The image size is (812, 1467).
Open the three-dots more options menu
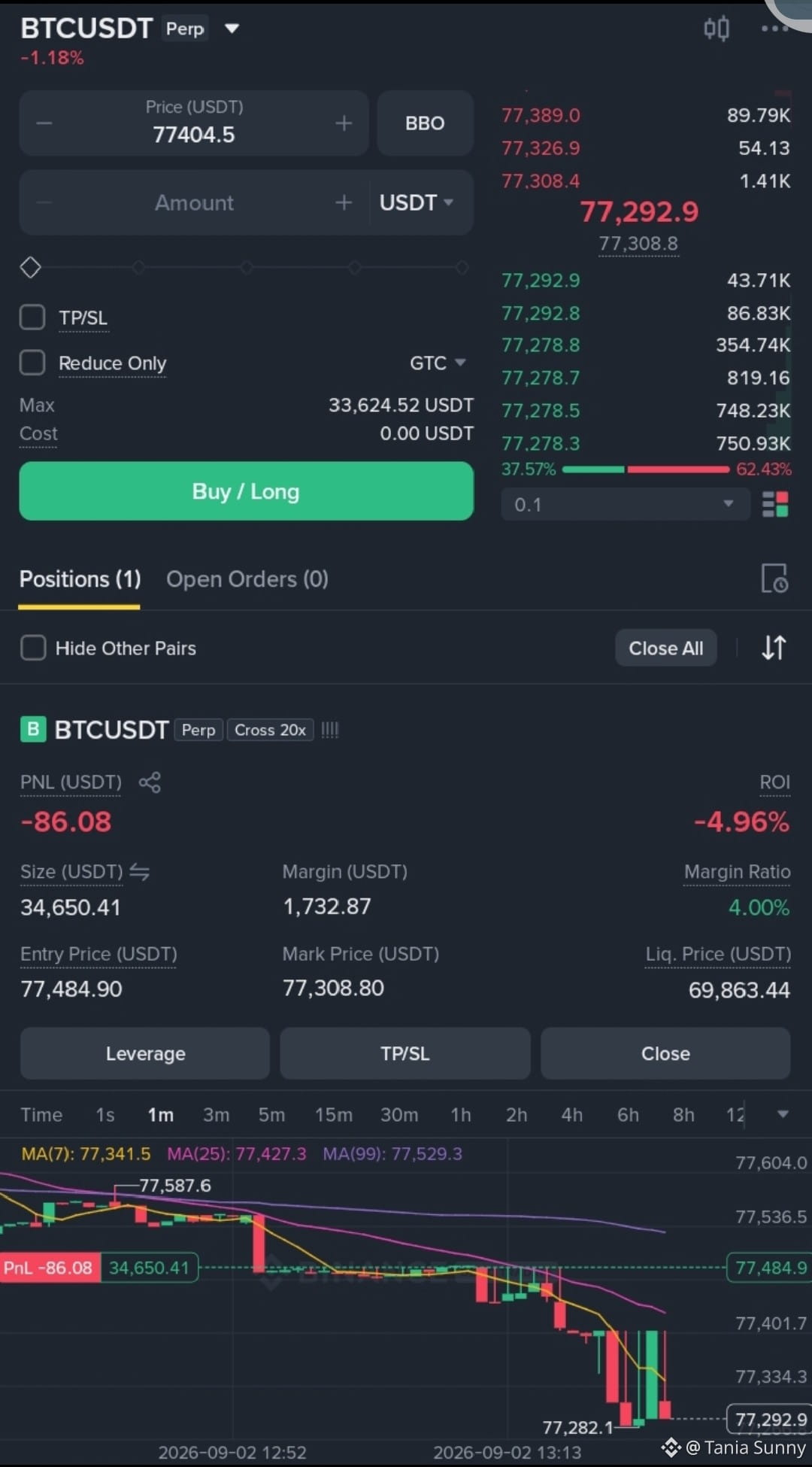[x=774, y=29]
